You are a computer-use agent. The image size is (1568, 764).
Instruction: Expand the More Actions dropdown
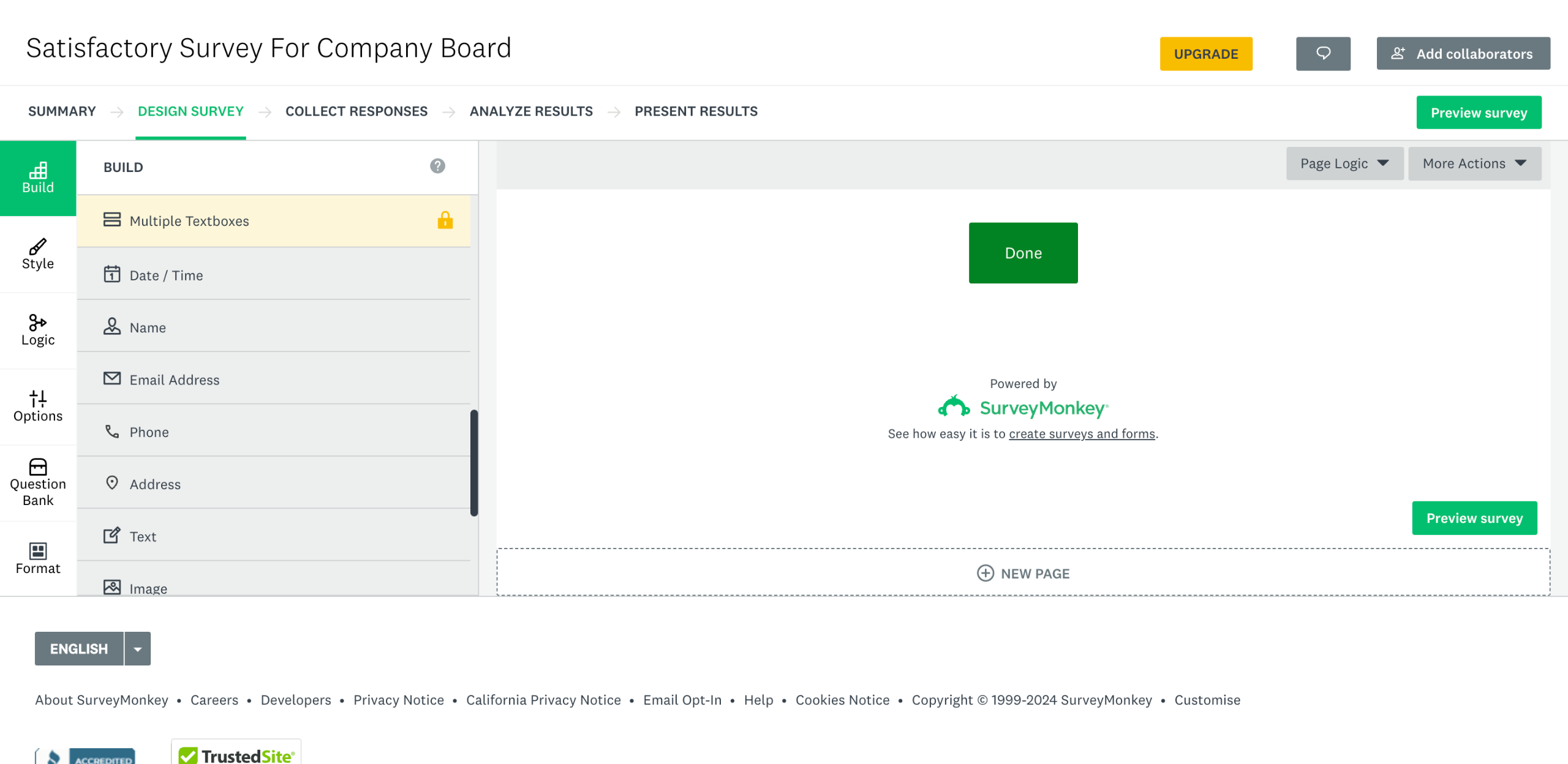[1474, 163]
